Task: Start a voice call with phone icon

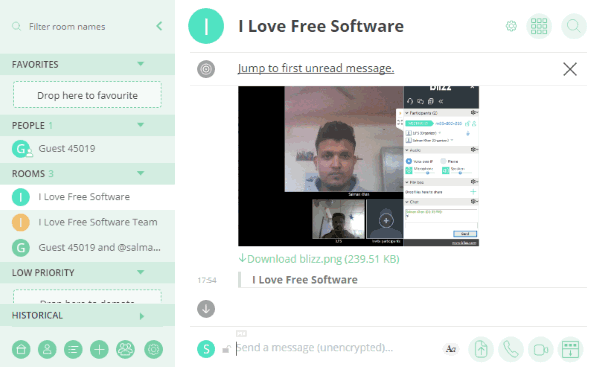Action: tap(510, 349)
